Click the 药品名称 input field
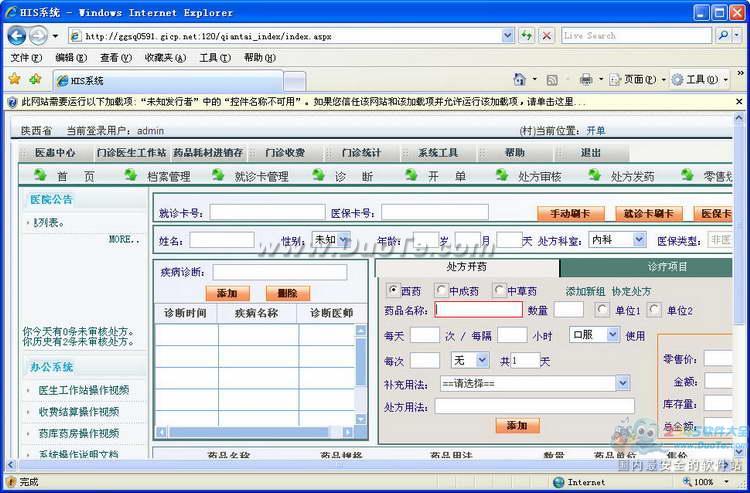The image size is (750, 493). 478,310
